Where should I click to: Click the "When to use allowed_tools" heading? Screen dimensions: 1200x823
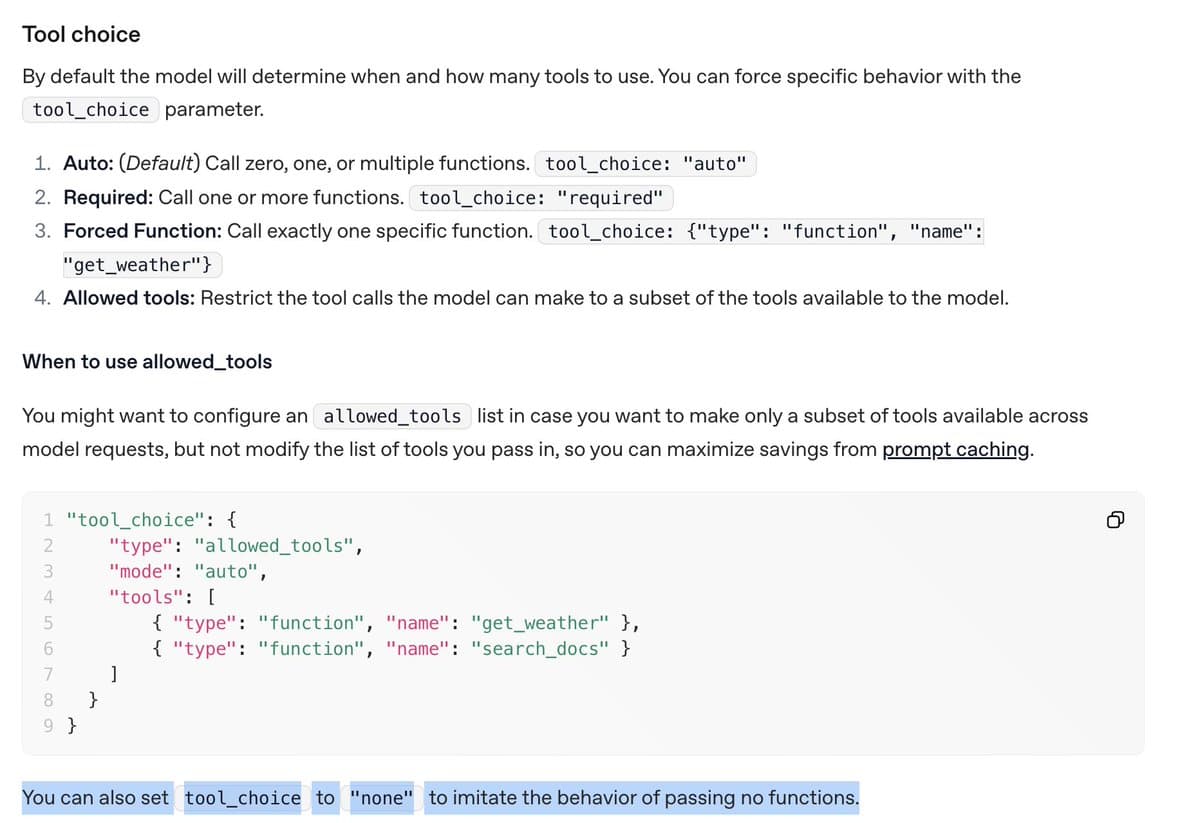click(x=147, y=361)
